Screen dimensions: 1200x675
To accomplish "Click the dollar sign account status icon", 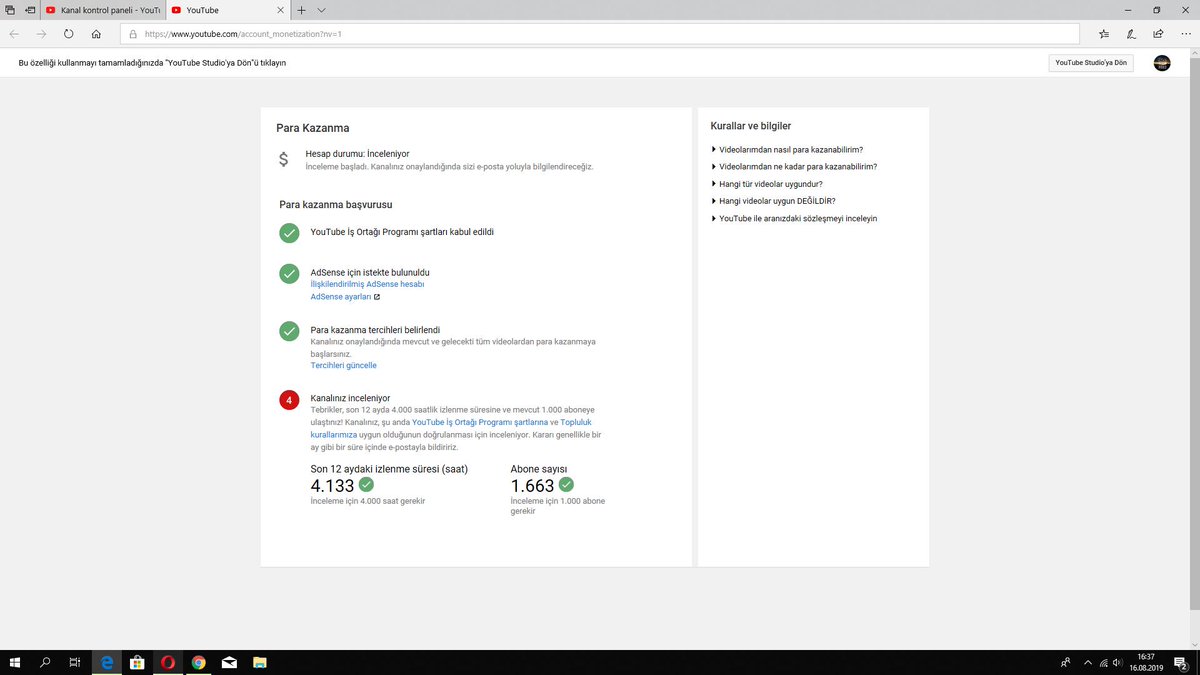I will point(284,159).
